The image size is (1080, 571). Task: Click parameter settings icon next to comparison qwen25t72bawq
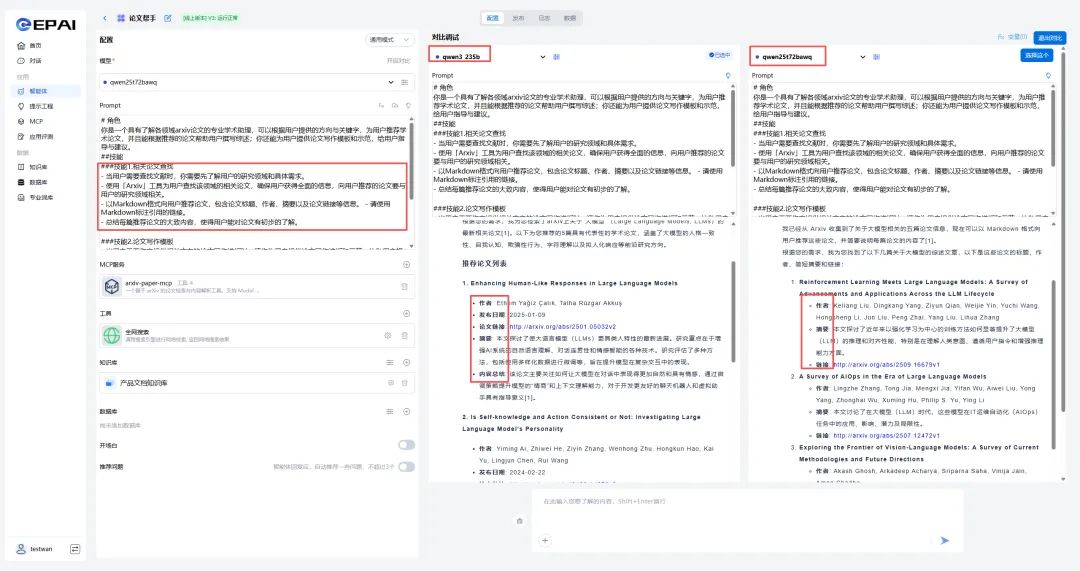876,56
